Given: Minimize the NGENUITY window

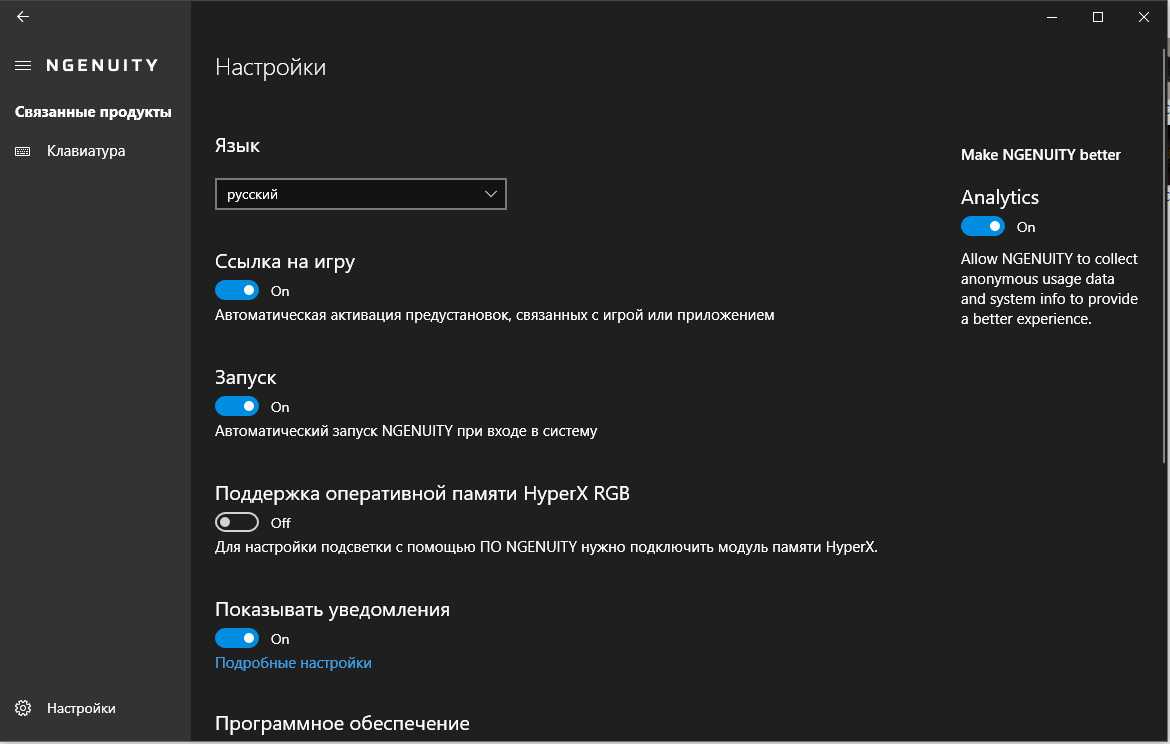Looking at the screenshot, I should point(1052,16).
